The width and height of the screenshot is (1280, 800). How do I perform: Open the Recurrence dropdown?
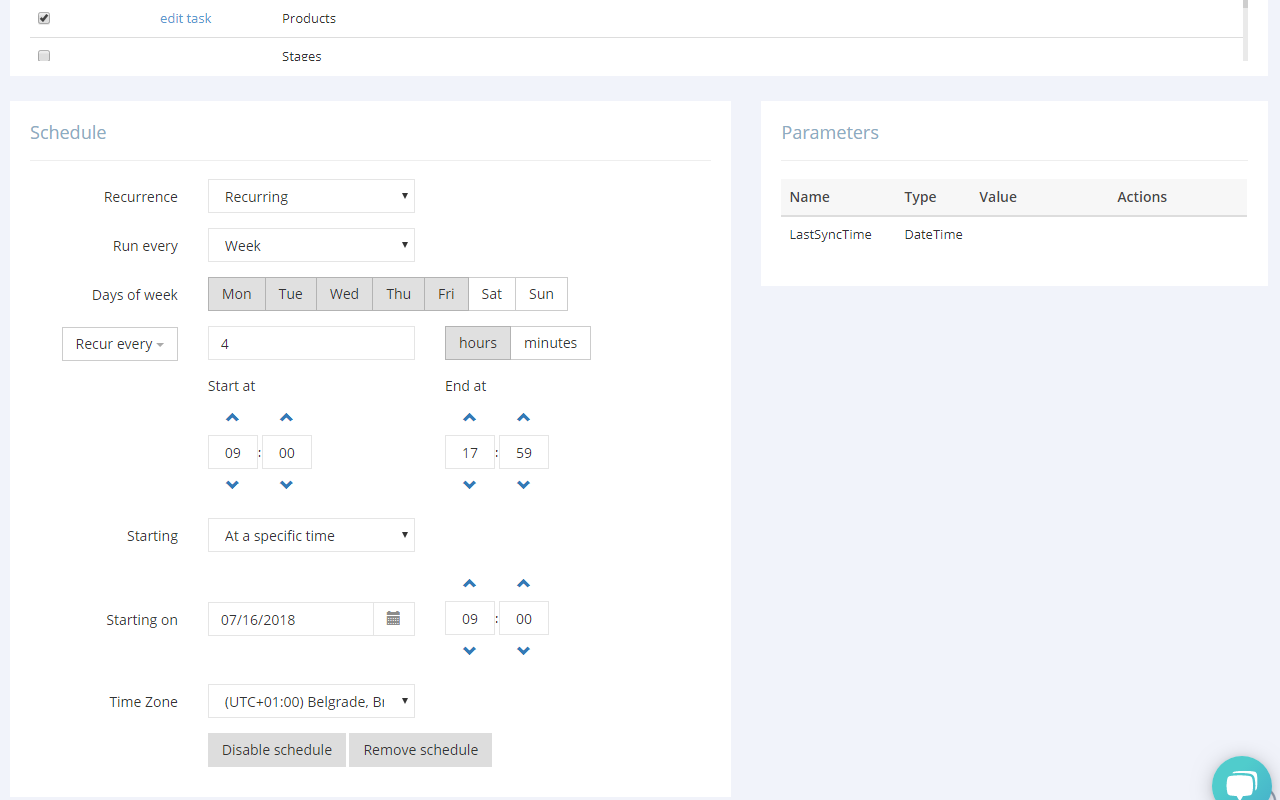311,197
